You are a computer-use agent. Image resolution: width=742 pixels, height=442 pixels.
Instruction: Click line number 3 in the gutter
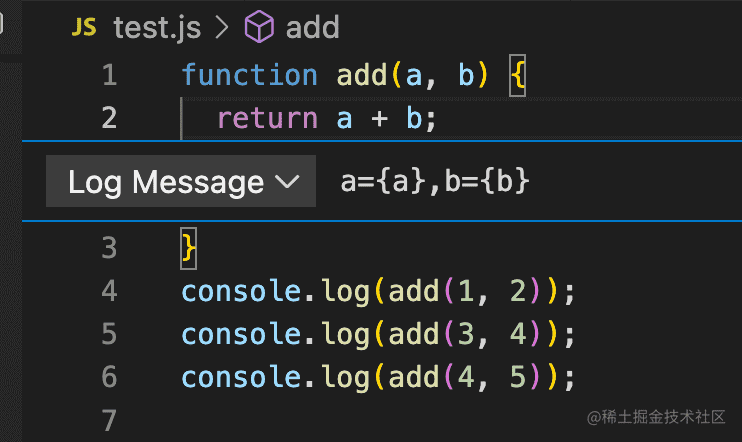[109, 247]
